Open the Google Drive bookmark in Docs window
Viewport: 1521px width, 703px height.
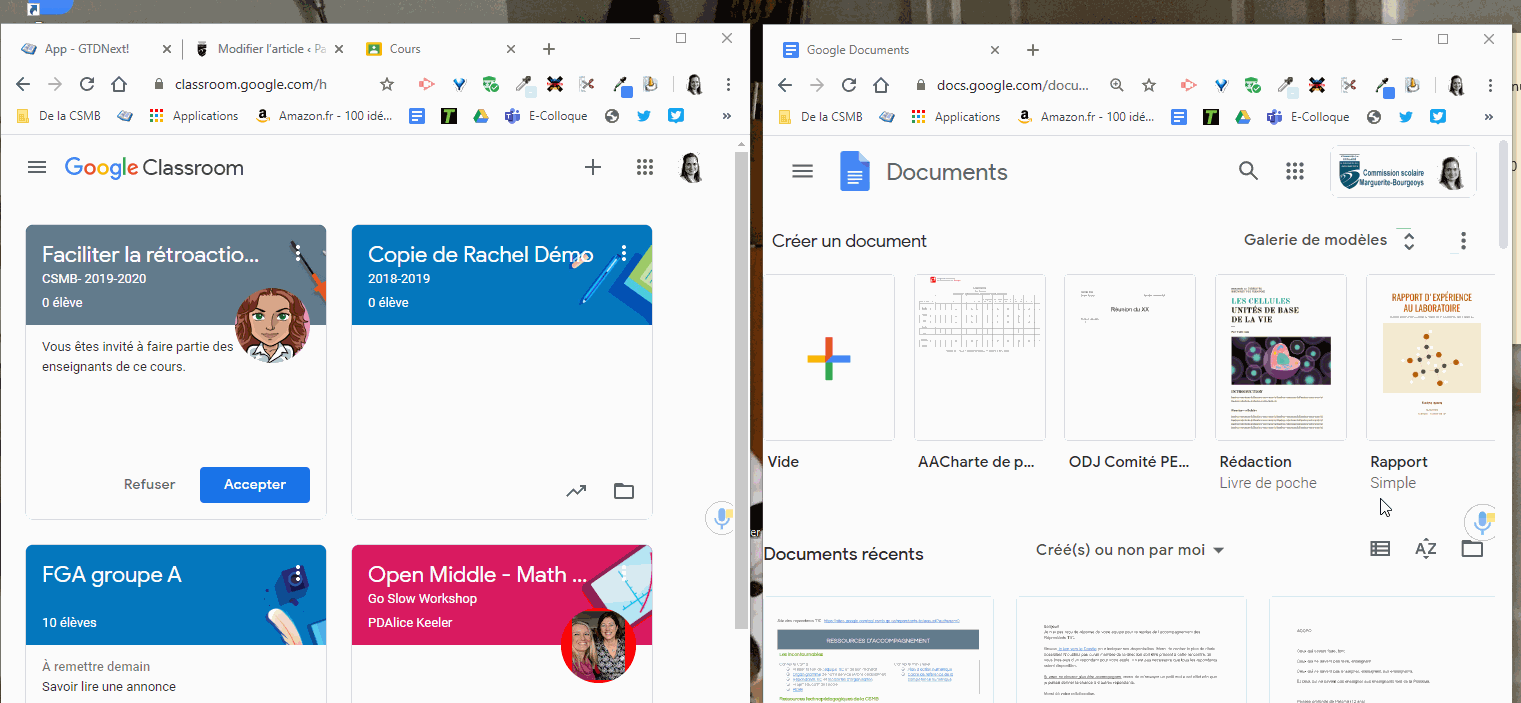(1242, 116)
